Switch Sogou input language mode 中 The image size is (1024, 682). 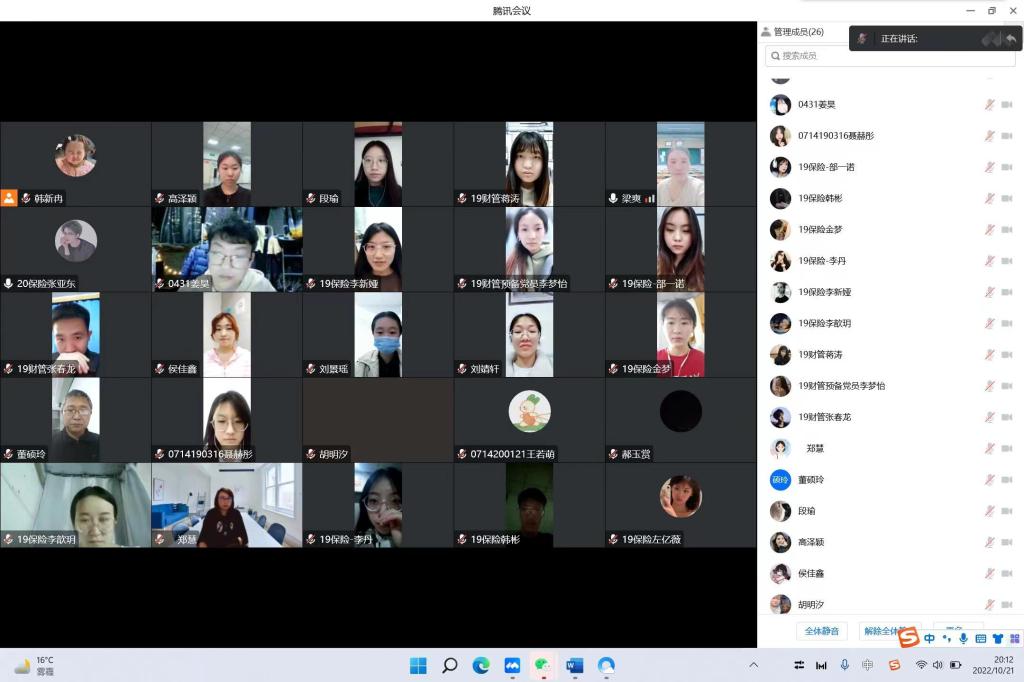point(930,638)
